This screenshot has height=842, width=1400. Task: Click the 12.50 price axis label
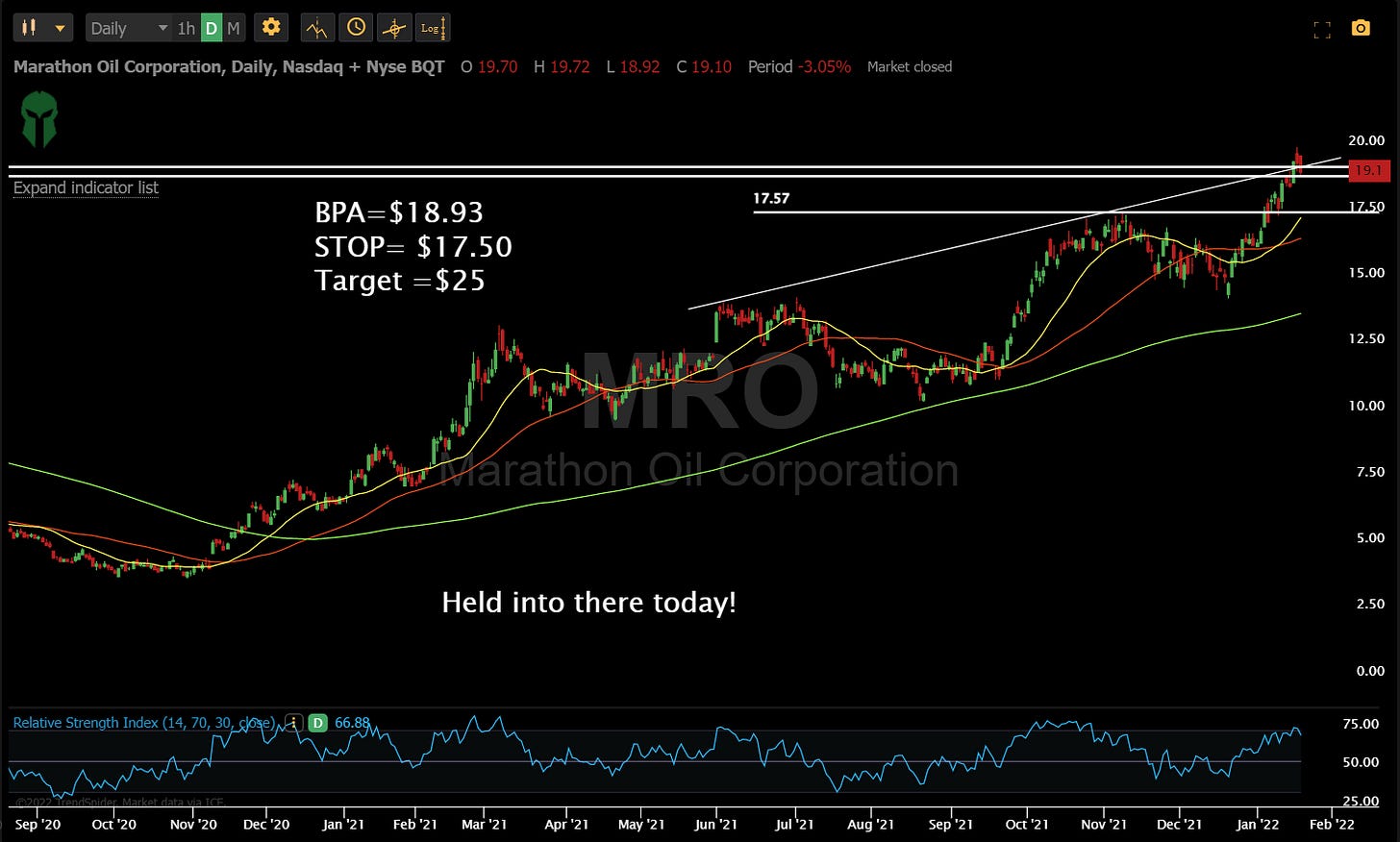[1366, 338]
